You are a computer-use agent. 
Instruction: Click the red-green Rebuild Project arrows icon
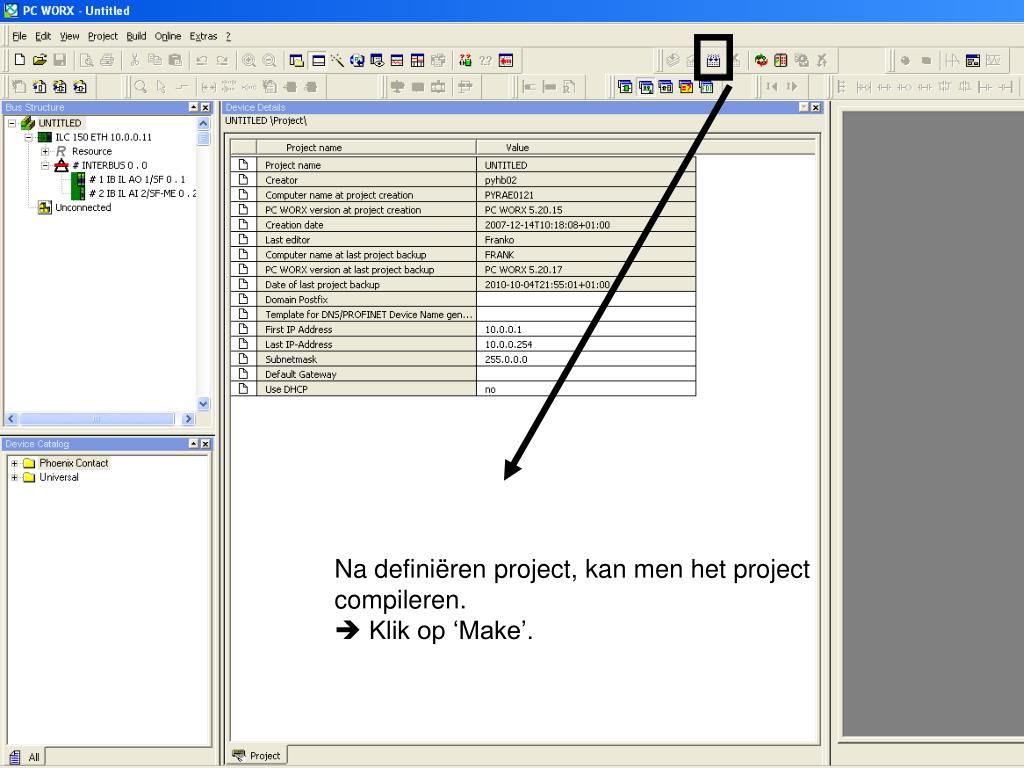point(761,60)
